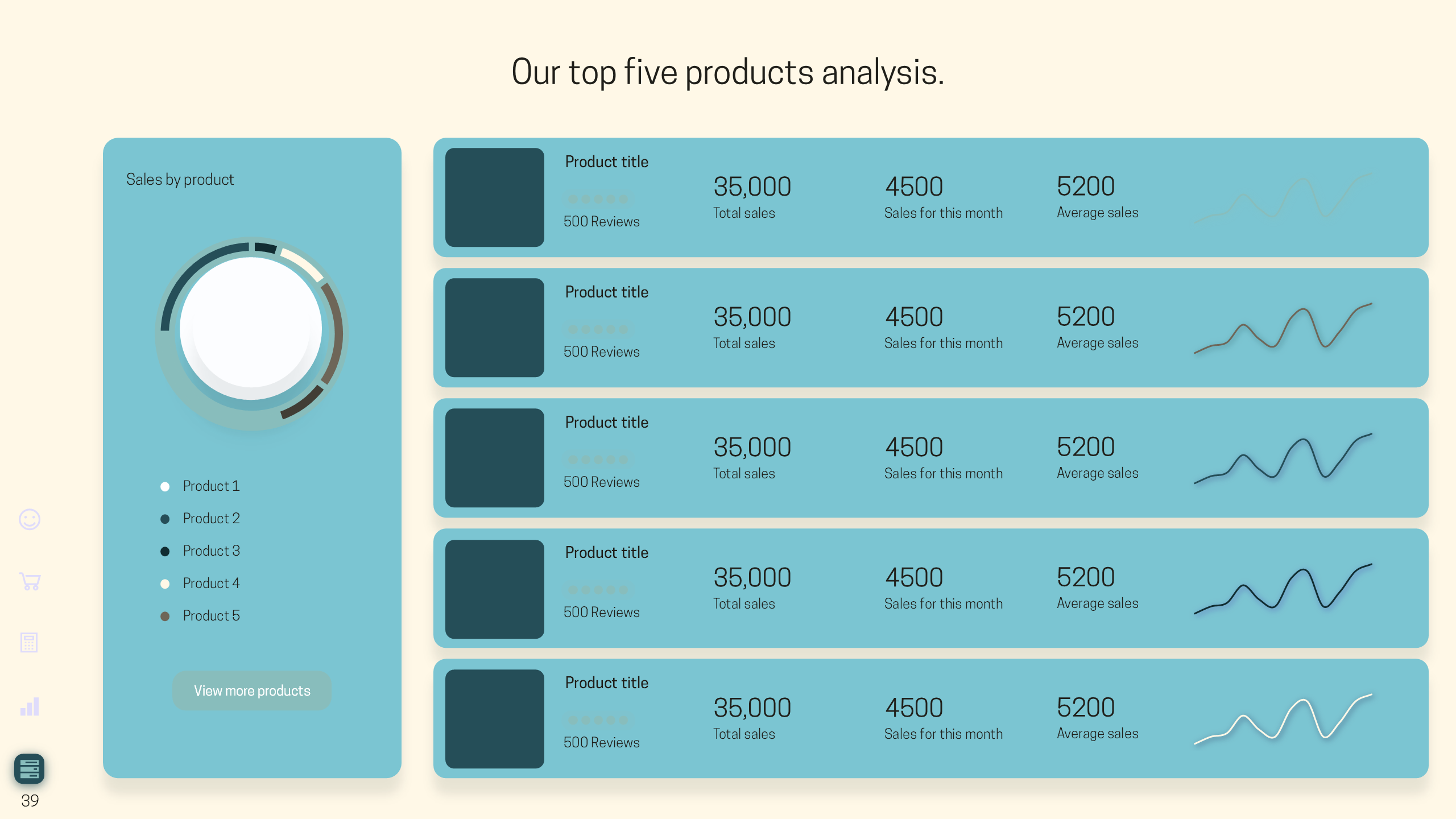Click the View more products button
The height and width of the screenshot is (819, 1456).
pyautogui.click(x=252, y=690)
